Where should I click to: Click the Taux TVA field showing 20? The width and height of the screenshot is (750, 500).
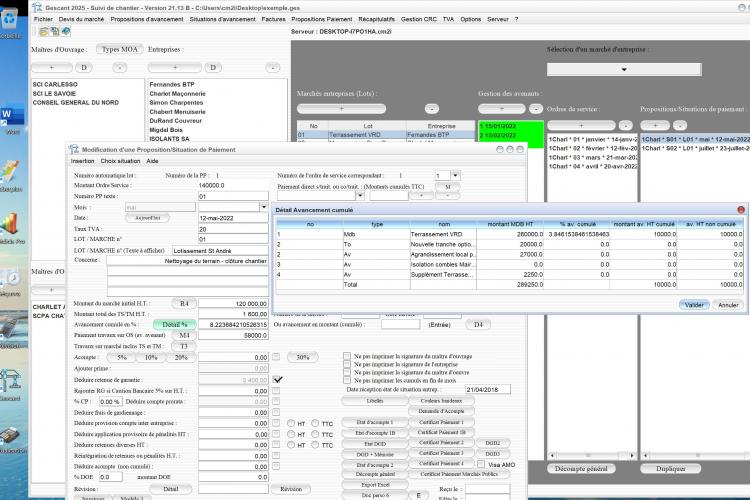(x=233, y=229)
